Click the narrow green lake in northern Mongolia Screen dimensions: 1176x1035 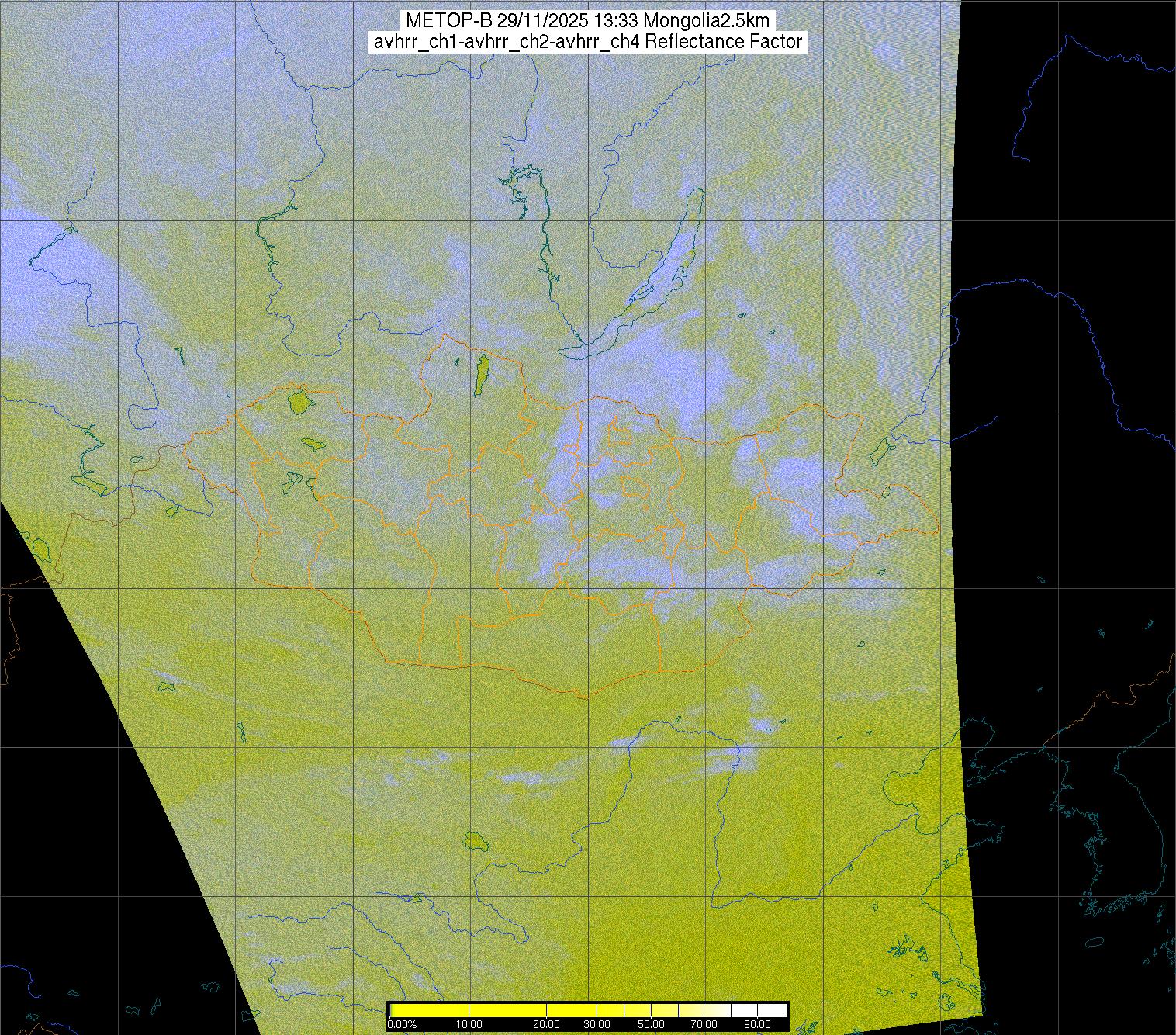pyautogui.click(x=481, y=374)
